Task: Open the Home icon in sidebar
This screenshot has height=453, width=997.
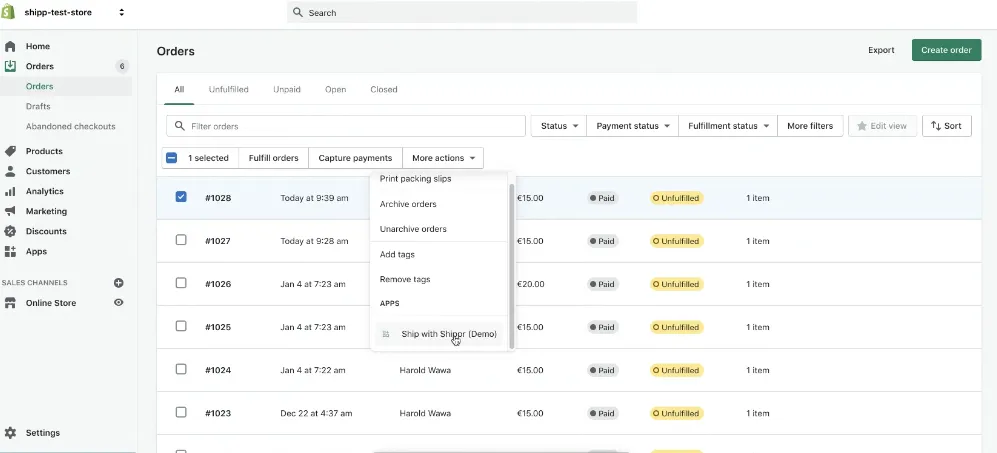Action: tap(10, 46)
